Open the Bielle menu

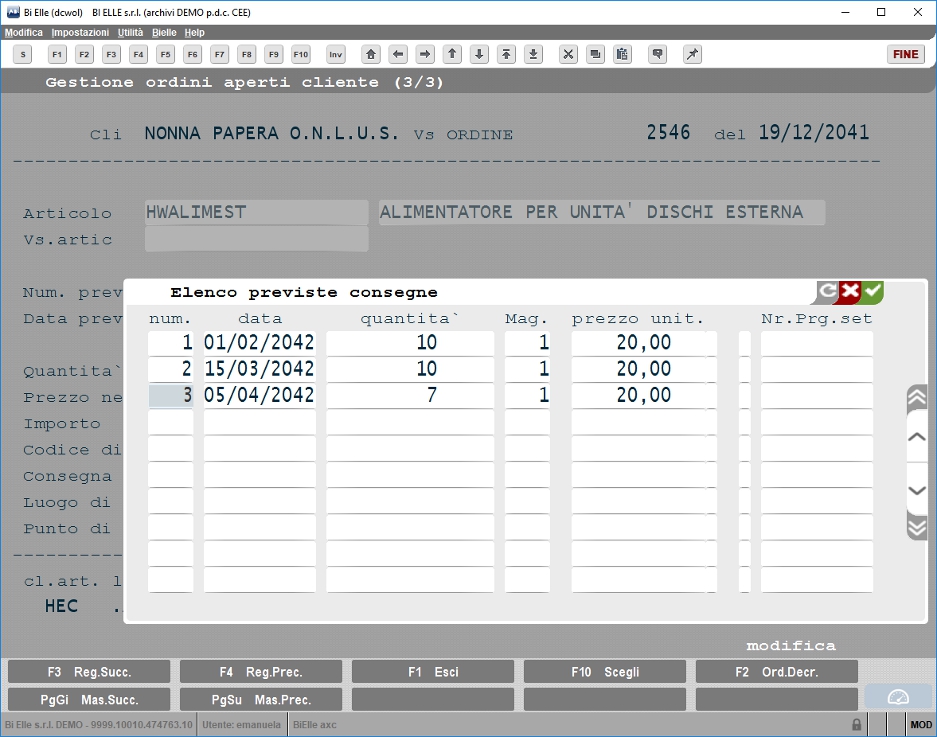click(x=164, y=32)
